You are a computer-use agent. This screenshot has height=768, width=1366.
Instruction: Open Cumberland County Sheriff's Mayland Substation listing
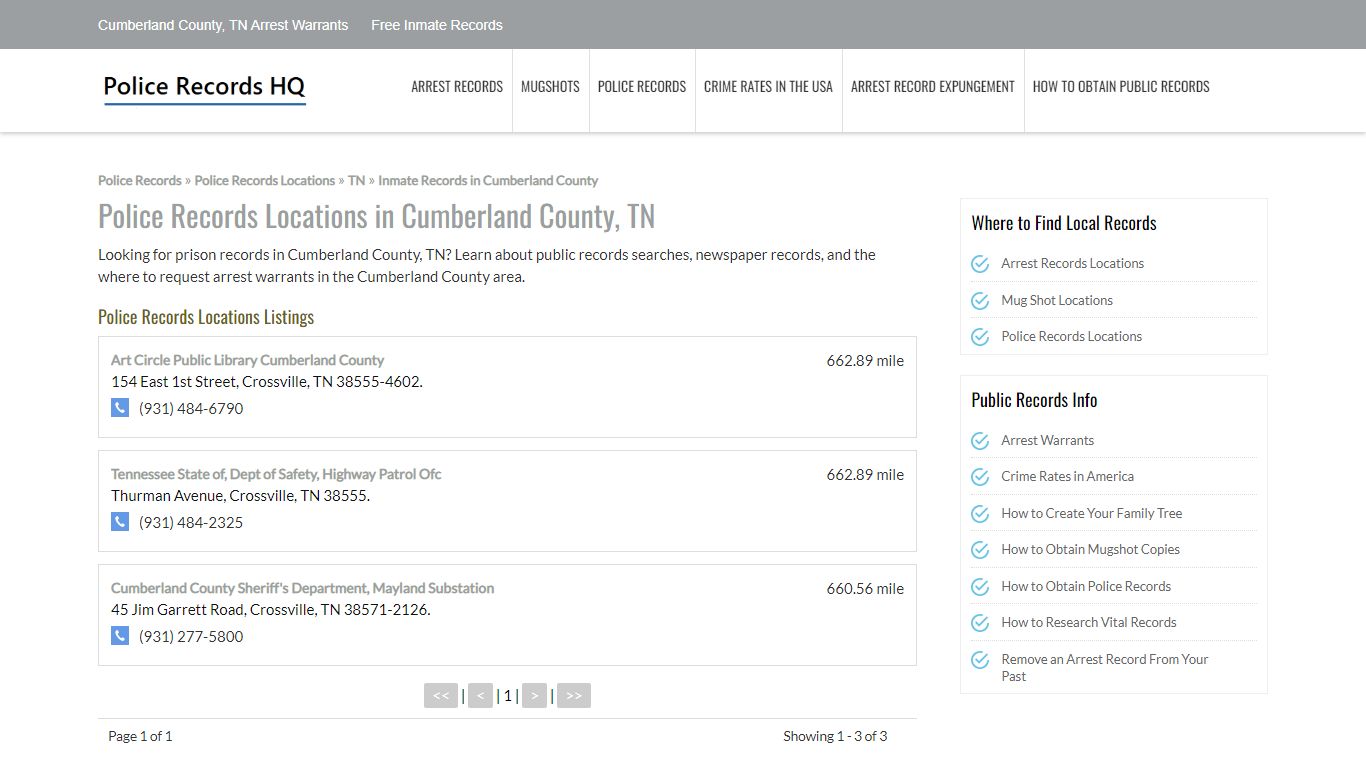[302, 588]
